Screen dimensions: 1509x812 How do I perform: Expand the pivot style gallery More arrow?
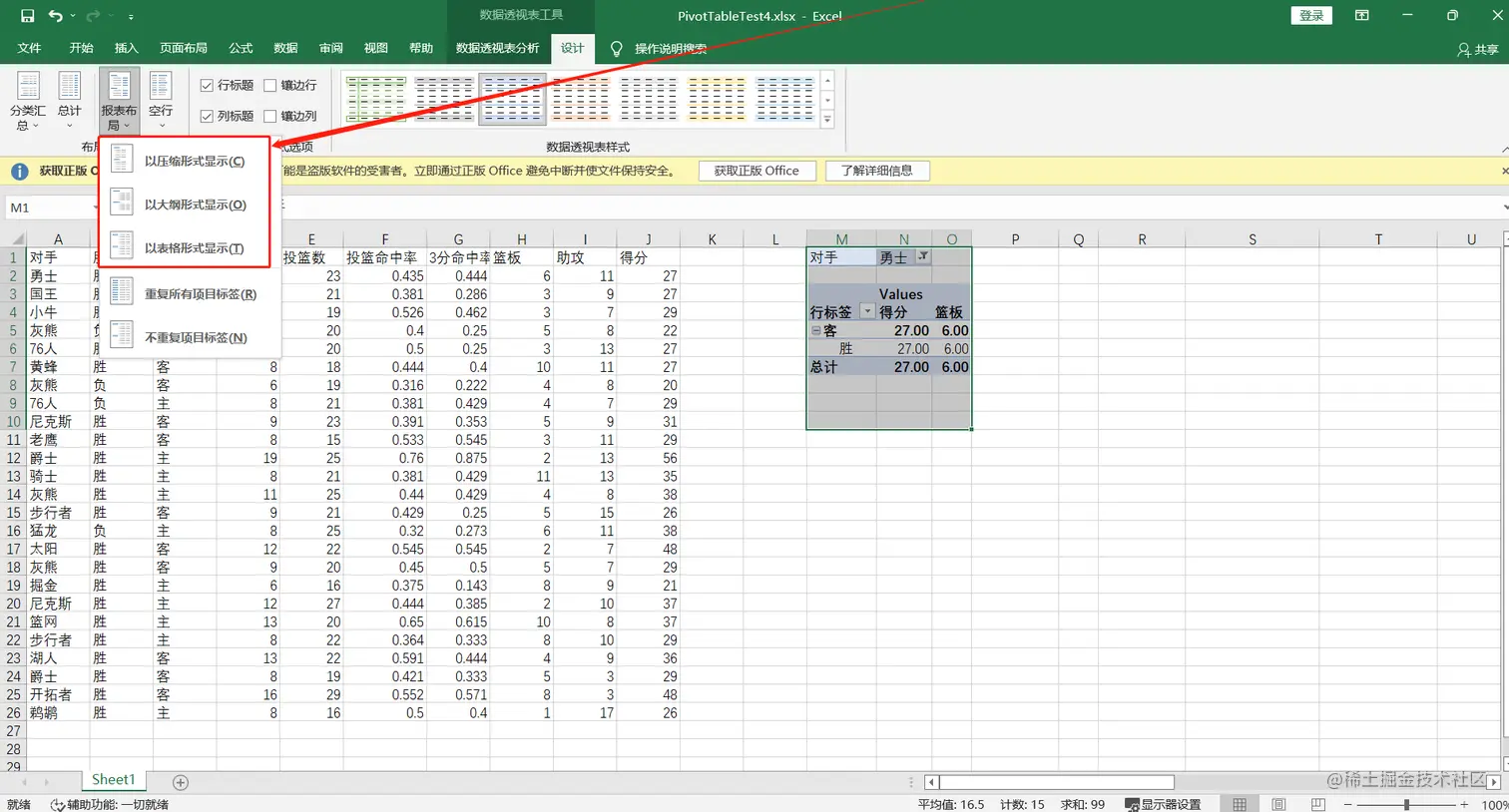[827, 120]
